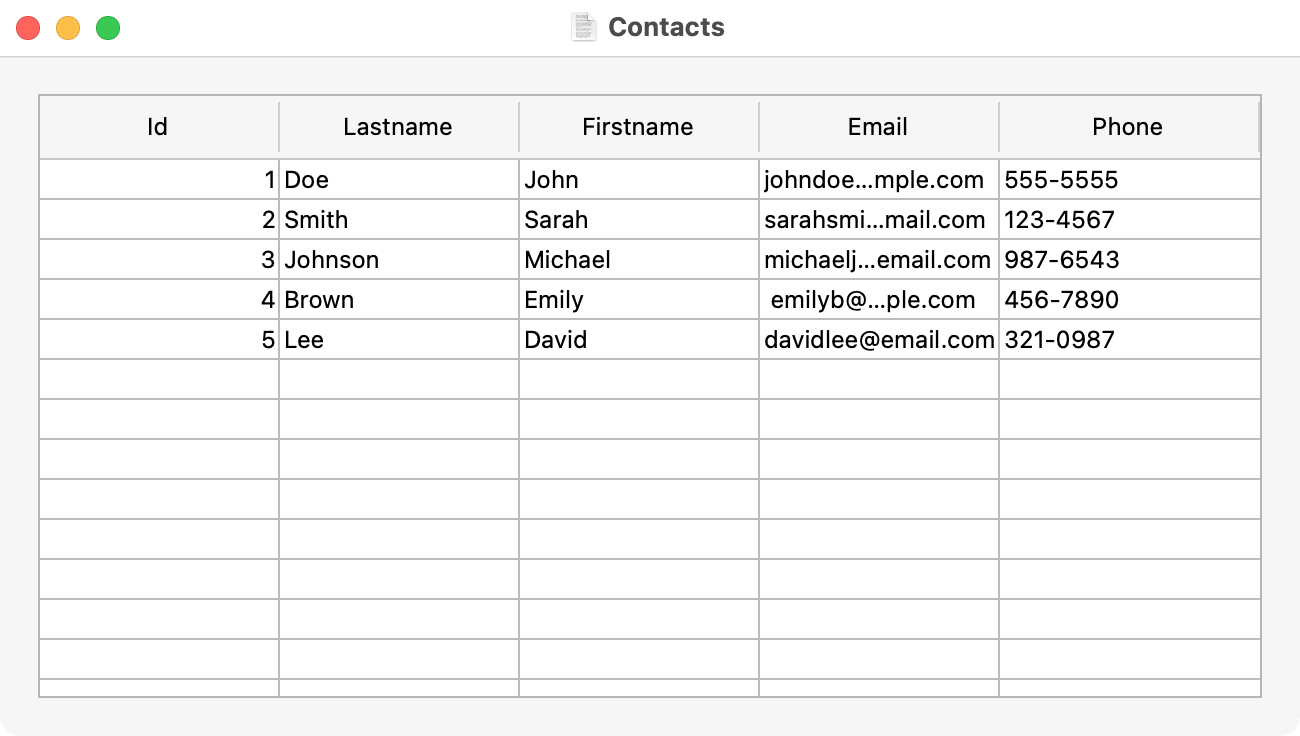Sort table by Id column header
1300x736 pixels.
tap(158, 127)
